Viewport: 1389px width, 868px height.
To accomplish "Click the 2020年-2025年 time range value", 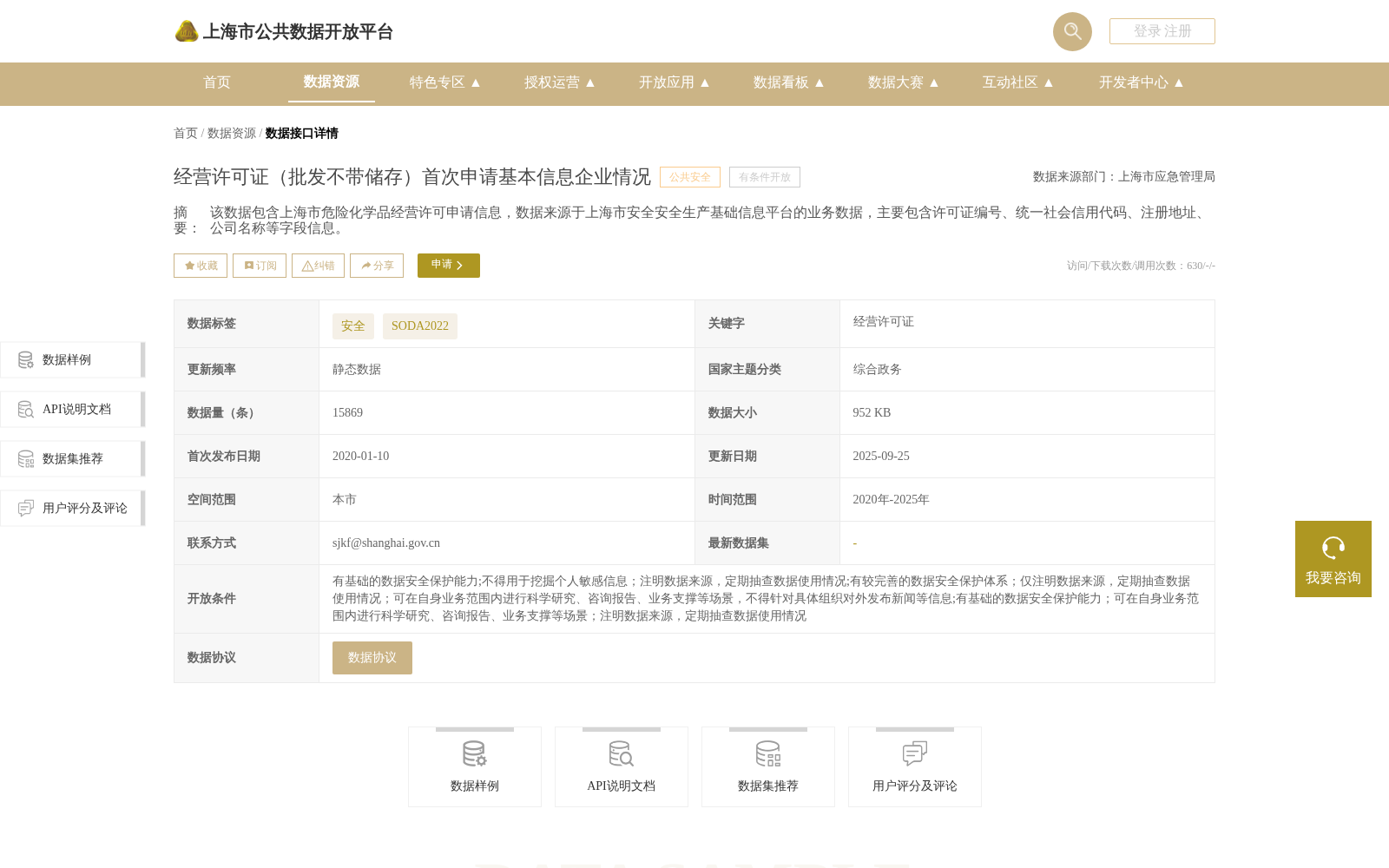I will click(891, 500).
